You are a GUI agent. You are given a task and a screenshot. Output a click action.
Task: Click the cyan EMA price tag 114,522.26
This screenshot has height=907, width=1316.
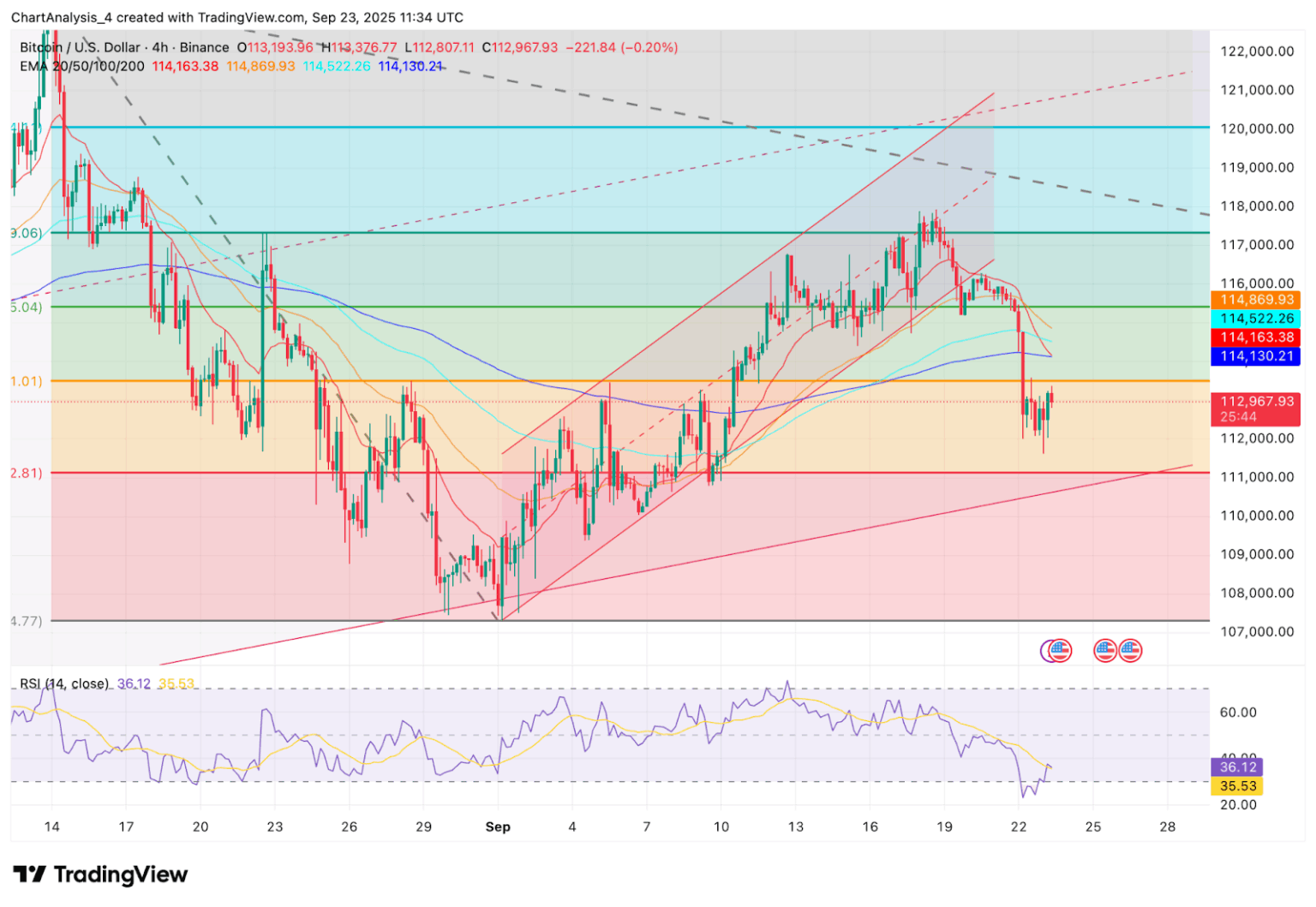pyautogui.click(x=1256, y=318)
